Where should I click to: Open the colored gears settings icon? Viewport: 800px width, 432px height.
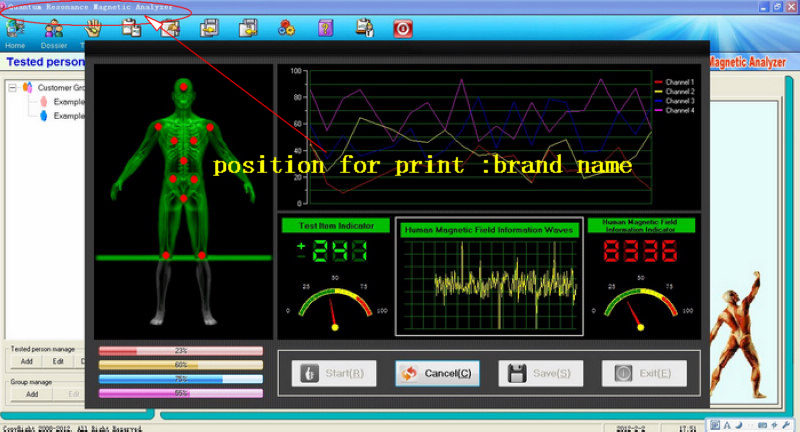pyautogui.click(x=286, y=28)
